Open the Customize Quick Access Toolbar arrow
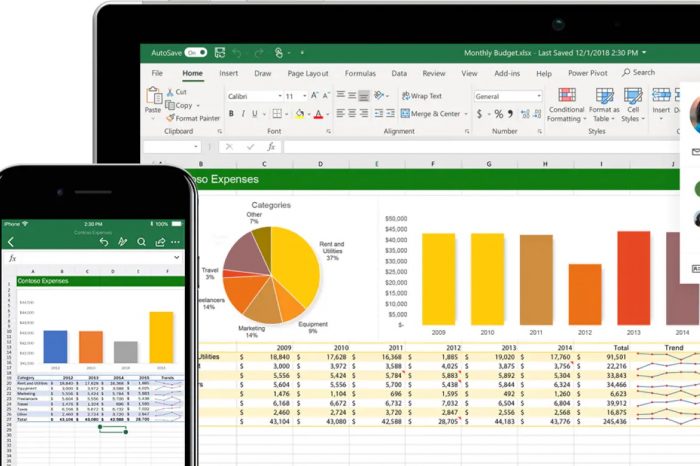700x466 pixels. (302, 53)
